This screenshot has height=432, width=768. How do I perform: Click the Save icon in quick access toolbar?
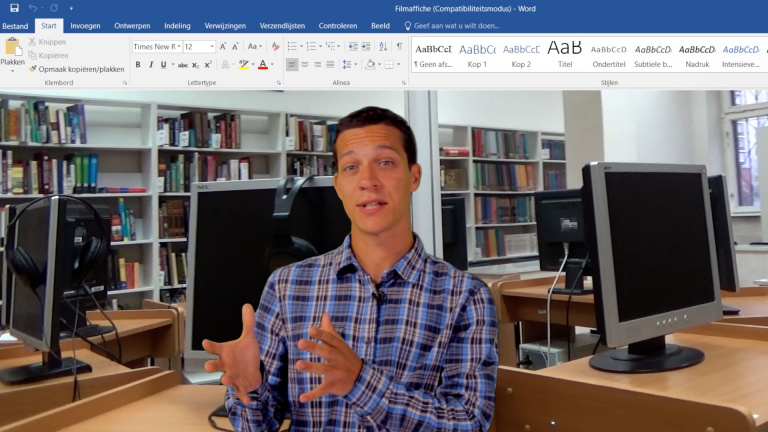tap(14, 8)
